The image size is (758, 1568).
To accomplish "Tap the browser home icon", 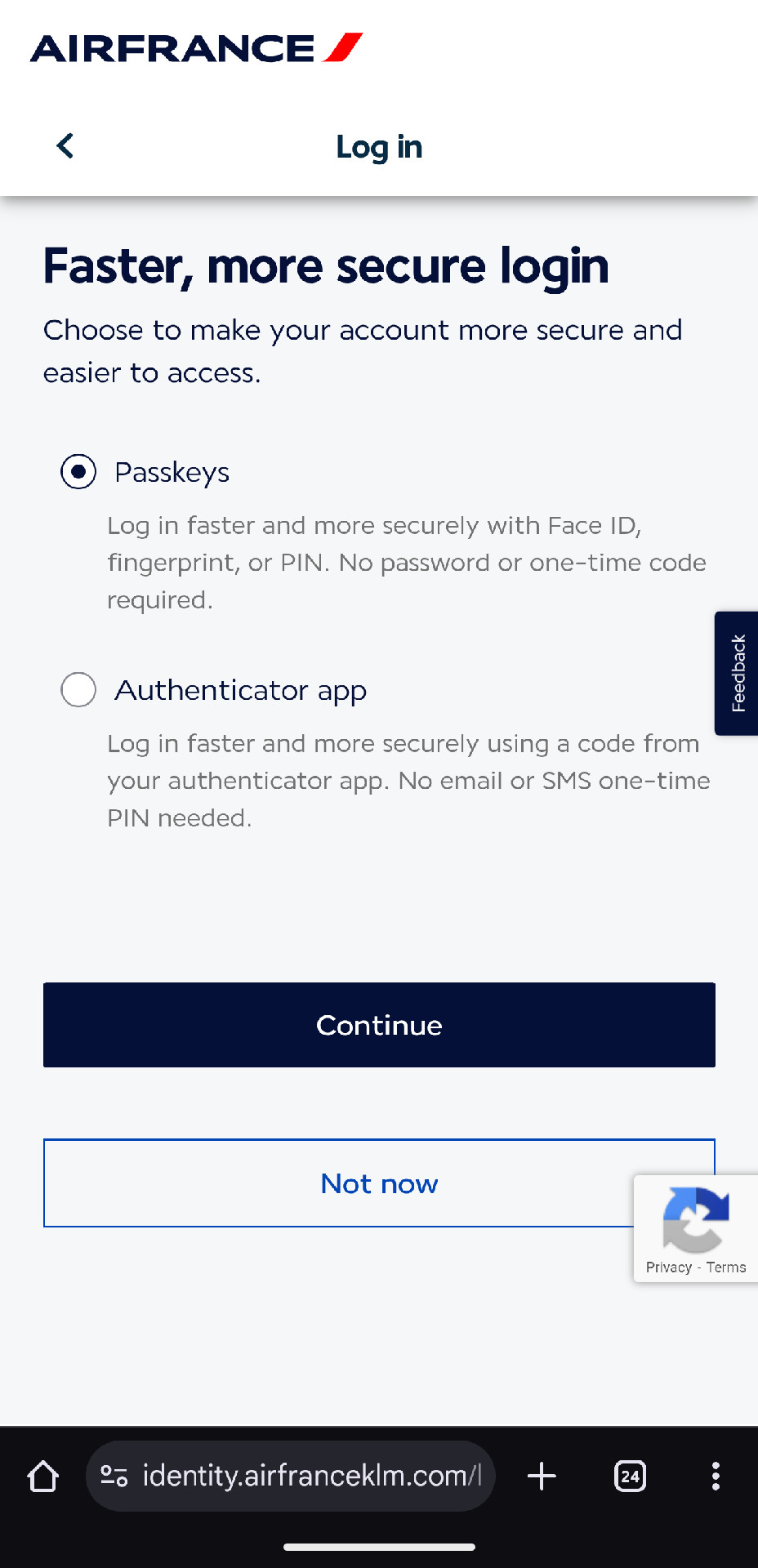I will coord(43,1476).
